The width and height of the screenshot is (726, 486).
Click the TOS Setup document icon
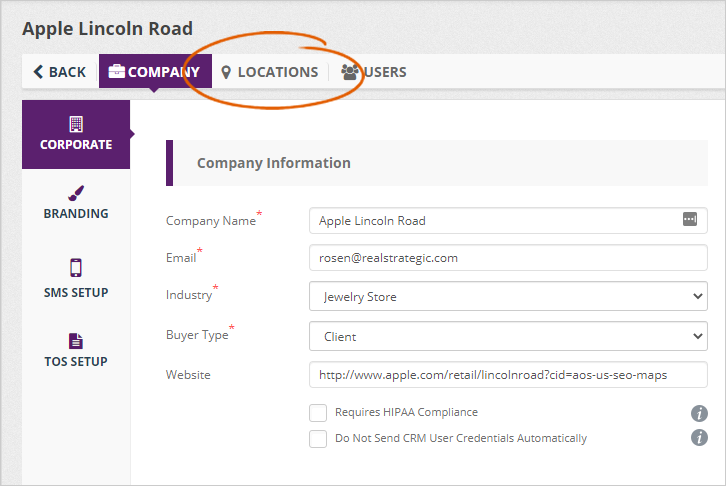(x=76, y=341)
